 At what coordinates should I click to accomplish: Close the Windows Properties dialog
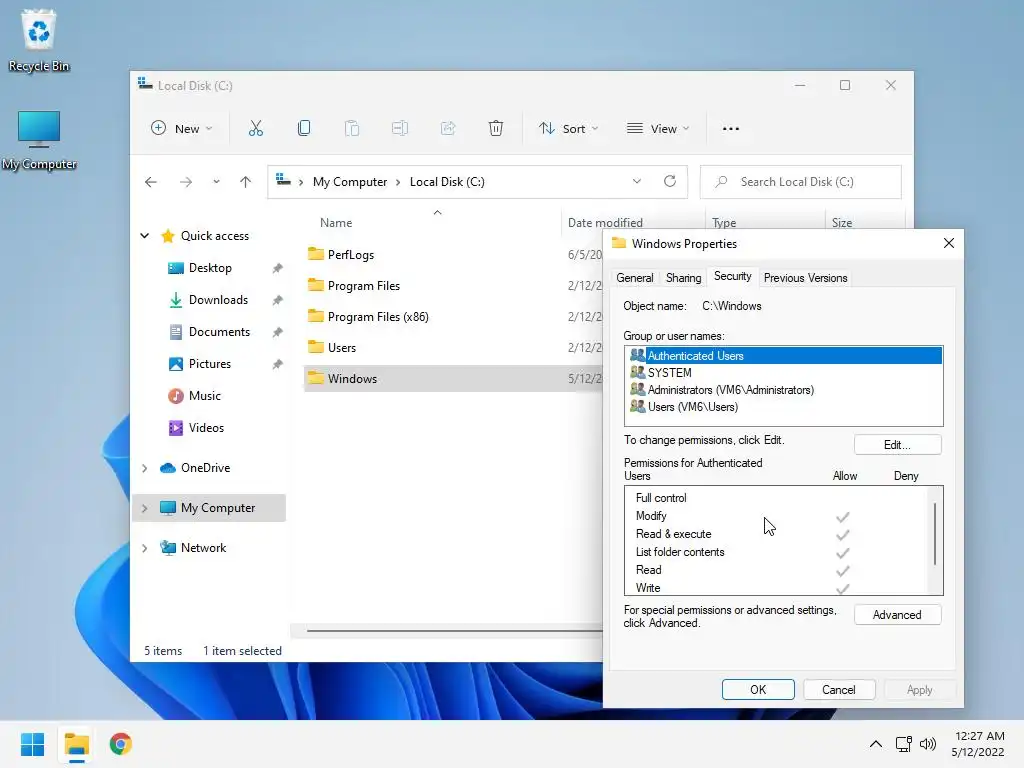coord(948,243)
